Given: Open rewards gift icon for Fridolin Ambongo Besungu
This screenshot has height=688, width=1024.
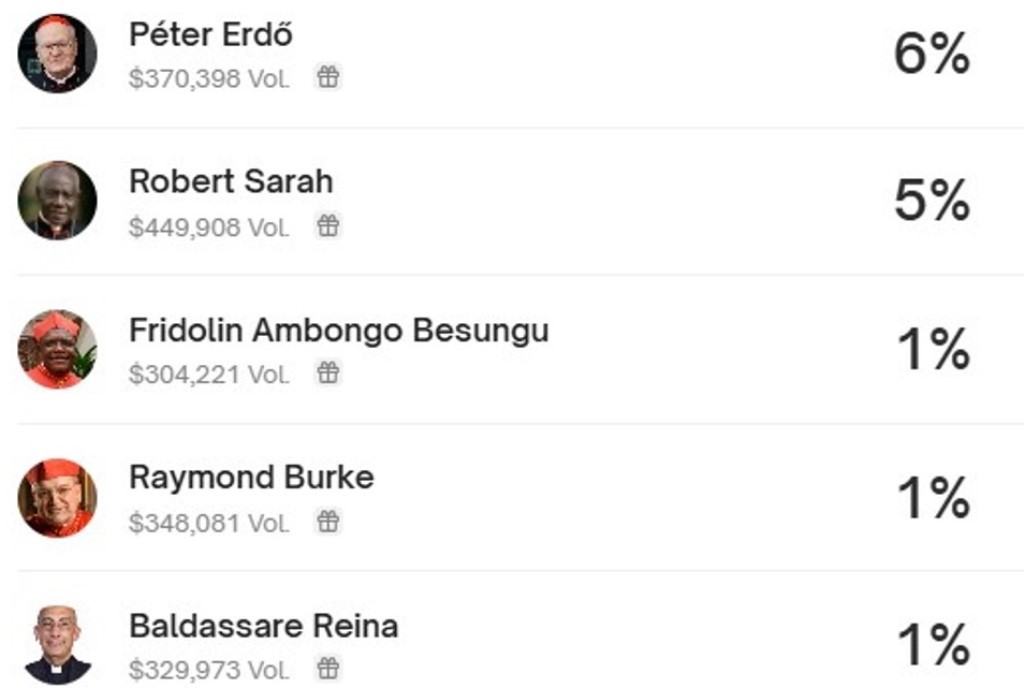Looking at the screenshot, I should pyautogui.click(x=328, y=374).
